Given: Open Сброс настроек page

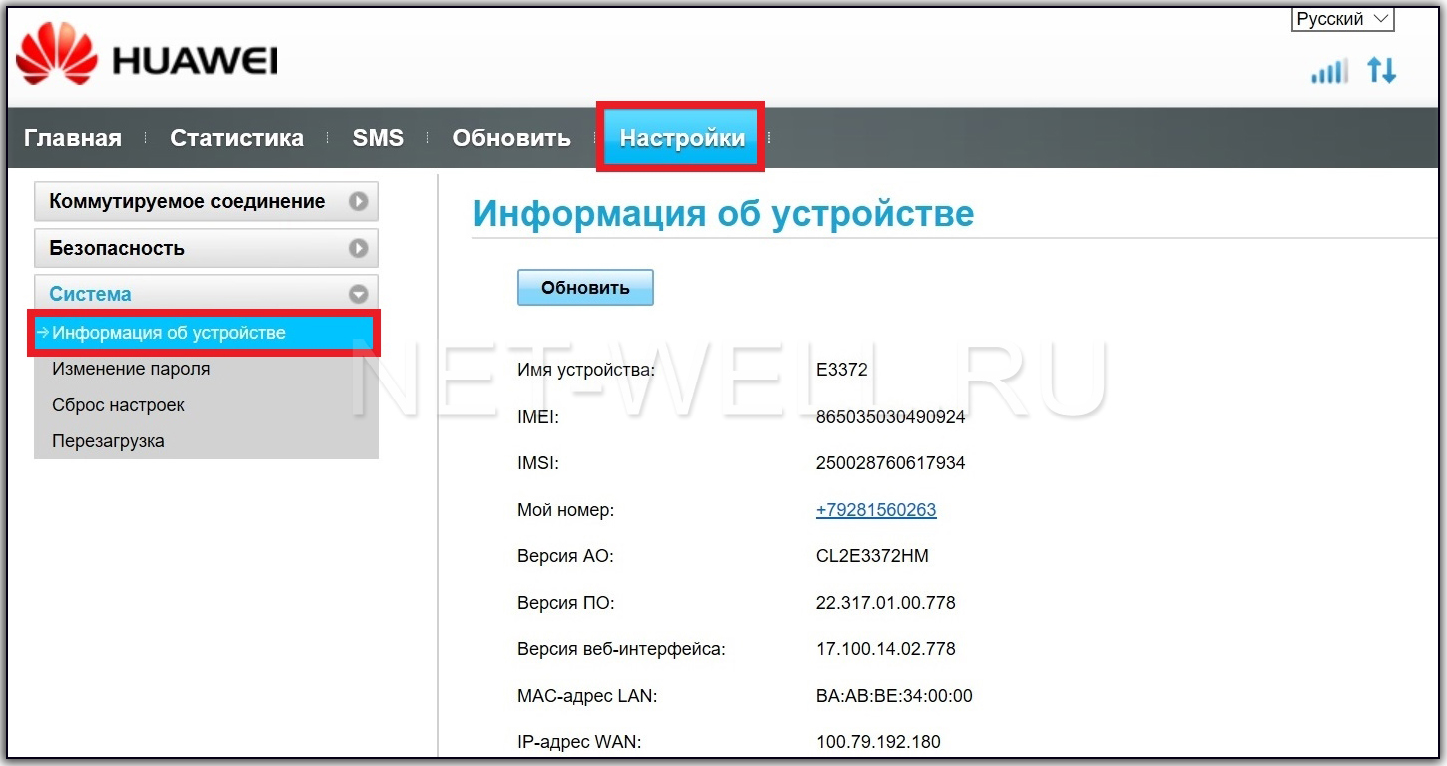Looking at the screenshot, I should 118,405.
